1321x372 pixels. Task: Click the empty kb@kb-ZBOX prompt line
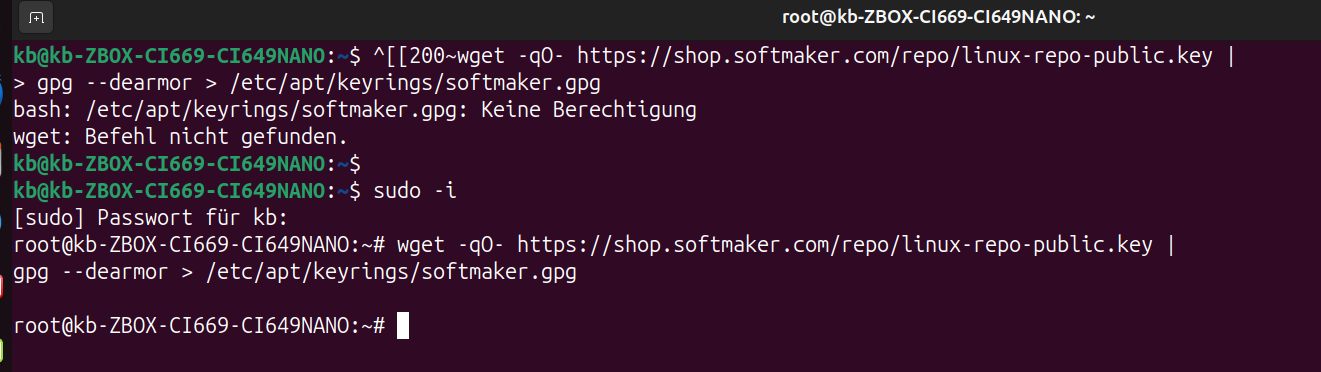point(187,164)
